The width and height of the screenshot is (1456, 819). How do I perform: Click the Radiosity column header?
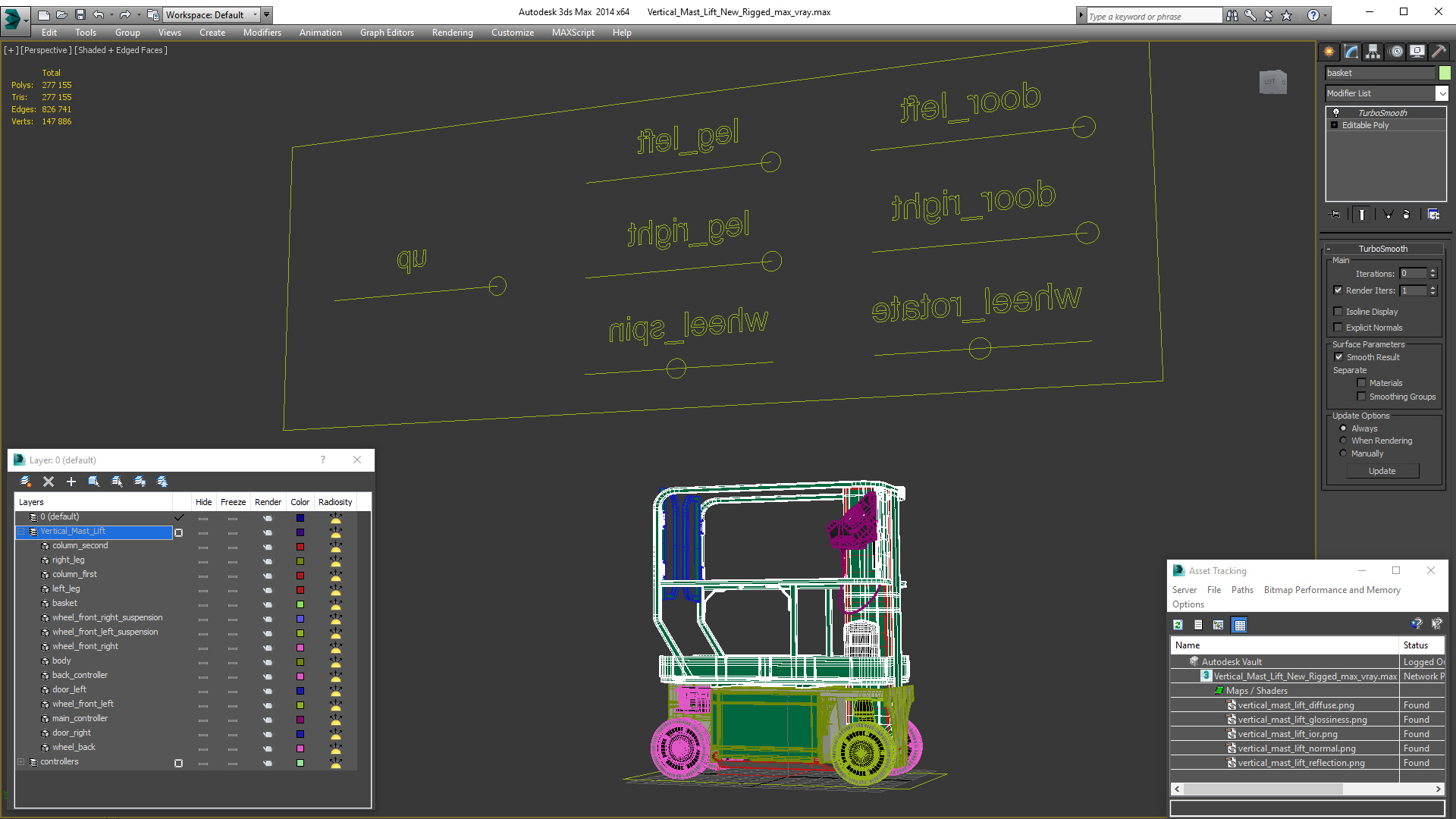point(335,502)
